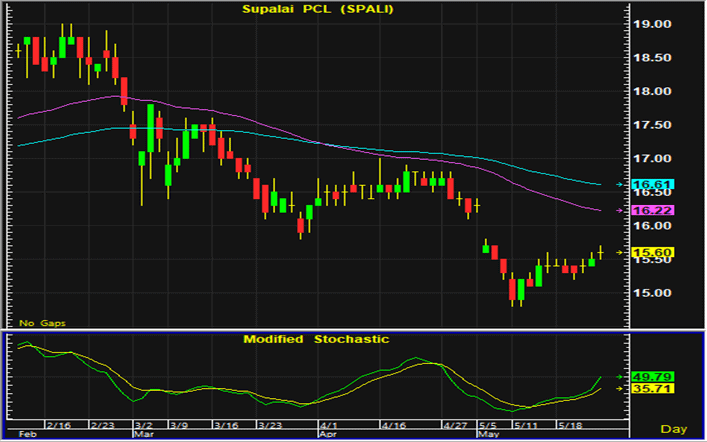Click the Mar month label
Image resolution: width=707 pixels, height=442 pixels.
coord(145,434)
